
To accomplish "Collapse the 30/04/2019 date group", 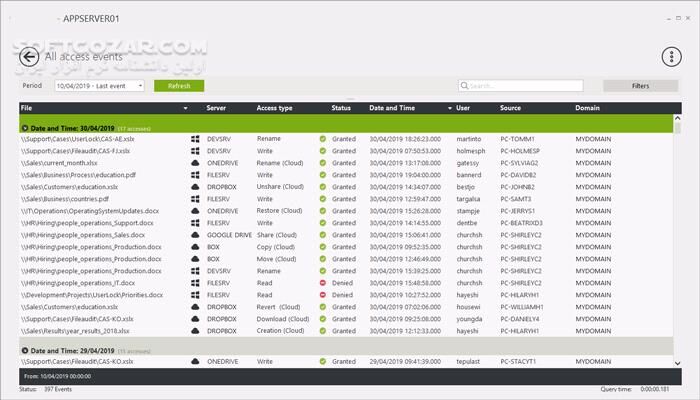I will click(24, 128).
